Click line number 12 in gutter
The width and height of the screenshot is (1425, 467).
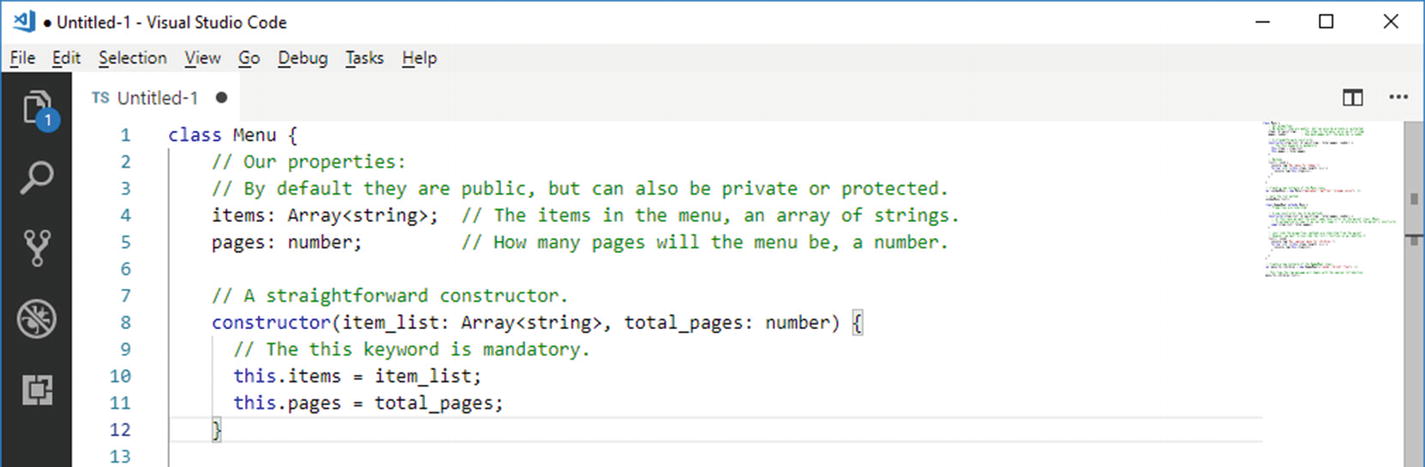click(x=120, y=430)
